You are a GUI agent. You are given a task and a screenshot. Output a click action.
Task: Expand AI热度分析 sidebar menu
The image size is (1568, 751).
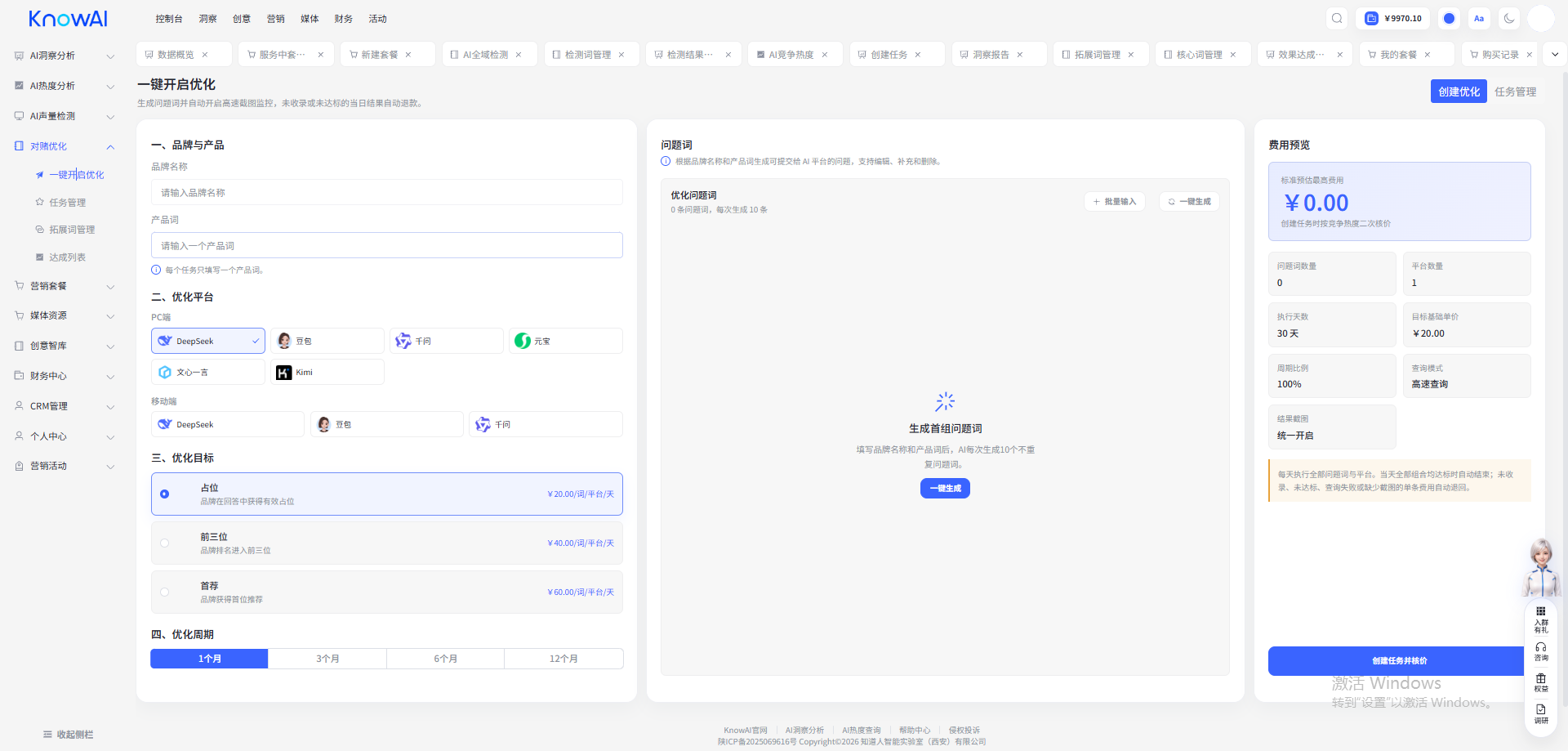[65, 86]
